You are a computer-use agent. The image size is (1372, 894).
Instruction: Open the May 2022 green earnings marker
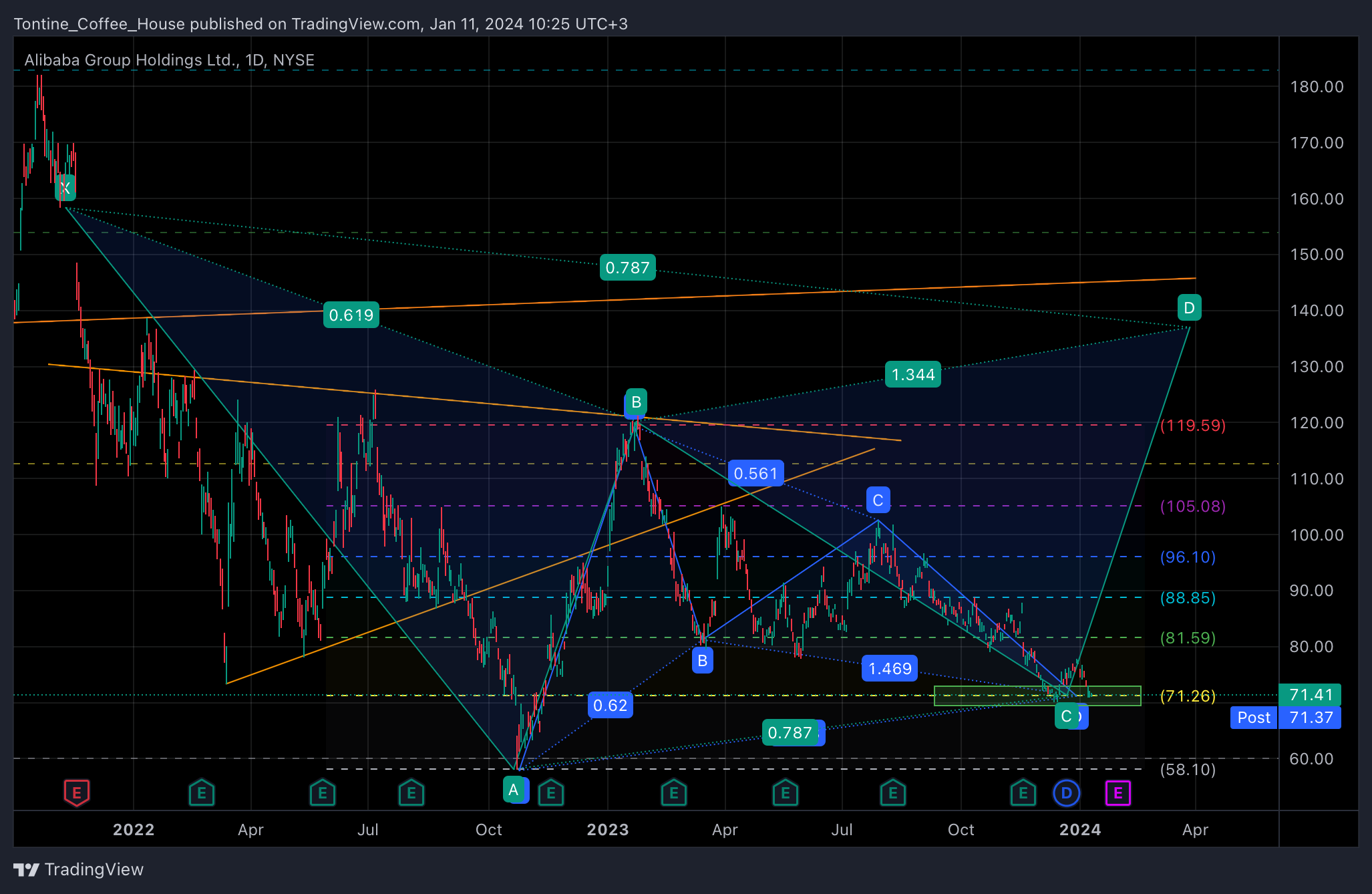[x=323, y=793]
